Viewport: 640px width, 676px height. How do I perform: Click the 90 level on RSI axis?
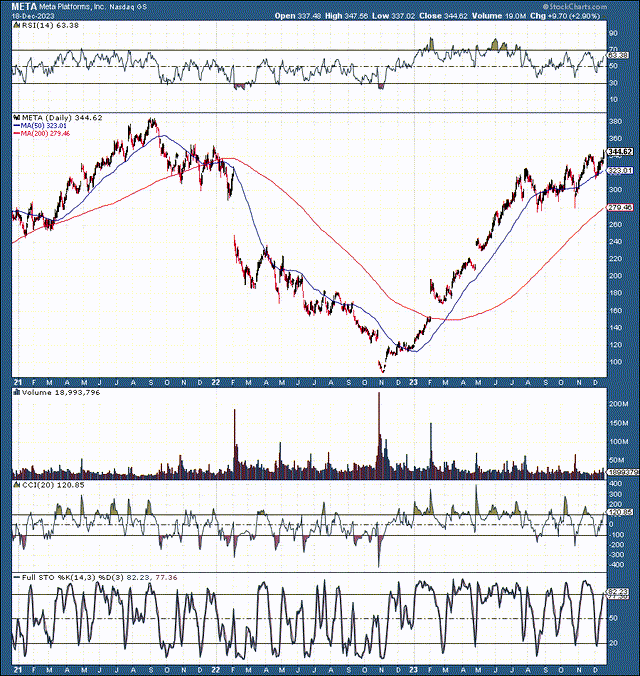pos(613,33)
